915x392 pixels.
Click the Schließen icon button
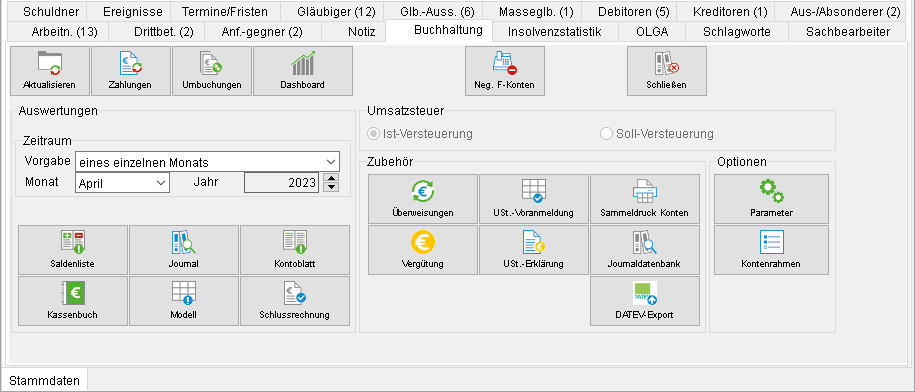[x=666, y=71]
